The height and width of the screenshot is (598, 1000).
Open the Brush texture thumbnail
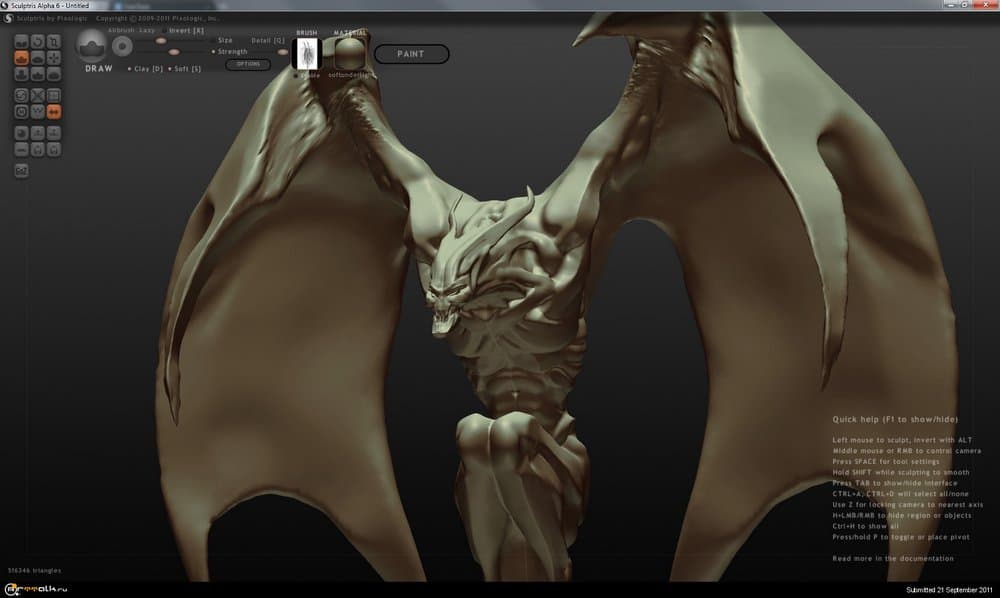pyautogui.click(x=305, y=54)
